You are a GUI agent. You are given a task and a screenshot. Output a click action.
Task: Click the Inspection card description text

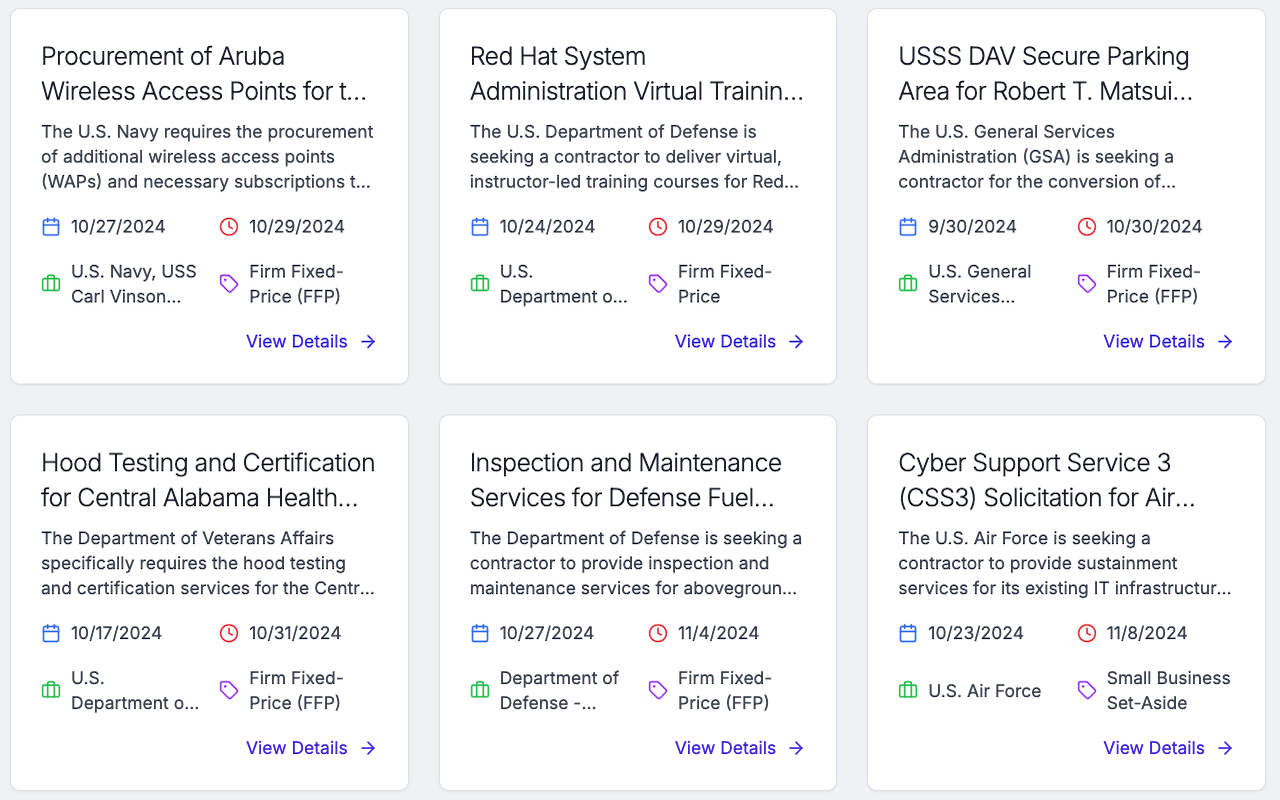click(x=636, y=564)
